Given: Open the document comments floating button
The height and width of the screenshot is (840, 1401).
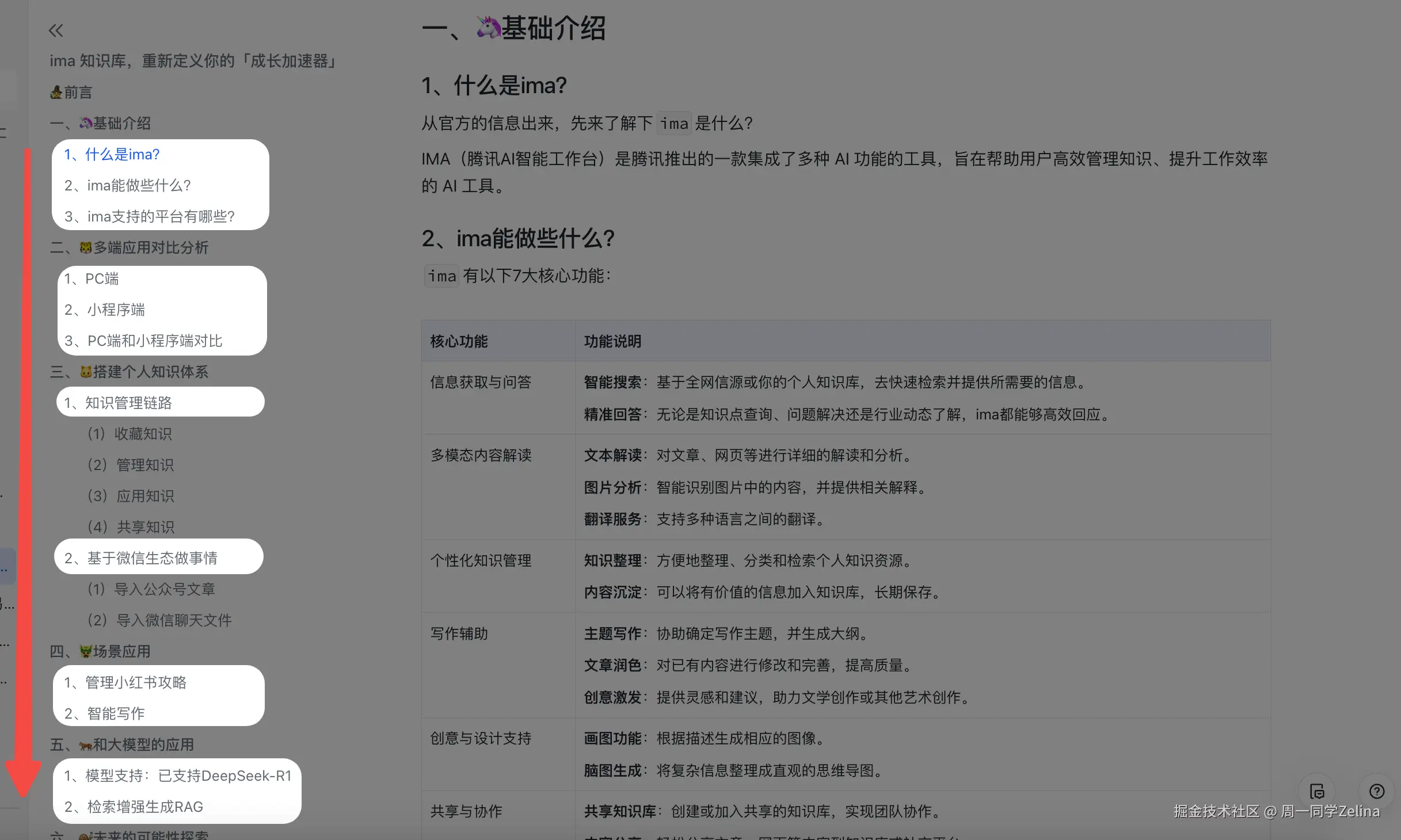Looking at the screenshot, I should coord(1317,792).
